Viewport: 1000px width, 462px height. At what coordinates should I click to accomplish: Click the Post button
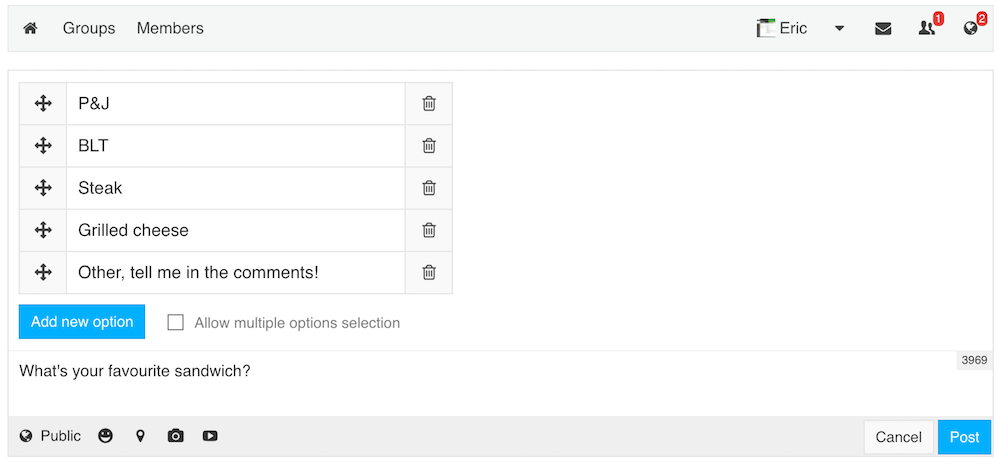[964, 437]
